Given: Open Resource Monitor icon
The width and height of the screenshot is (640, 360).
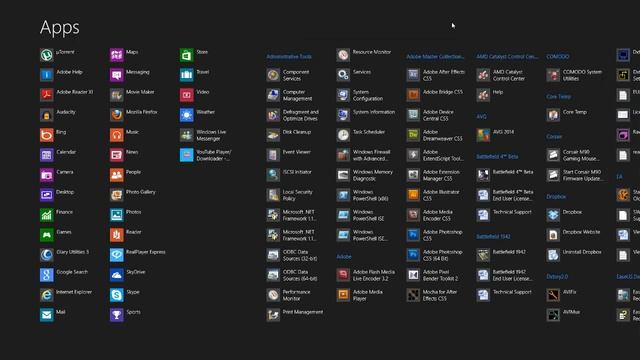Looking at the screenshot, I should (343, 55).
